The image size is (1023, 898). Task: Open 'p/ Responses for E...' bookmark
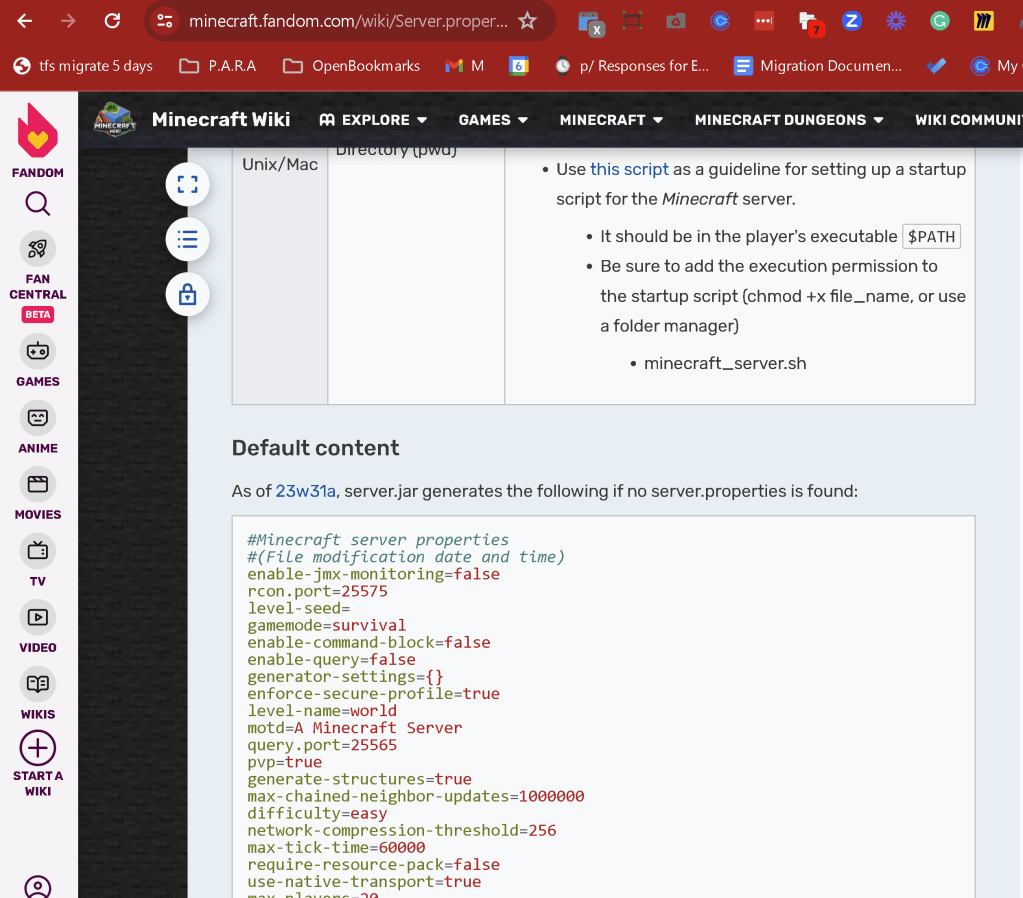coord(632,66)
